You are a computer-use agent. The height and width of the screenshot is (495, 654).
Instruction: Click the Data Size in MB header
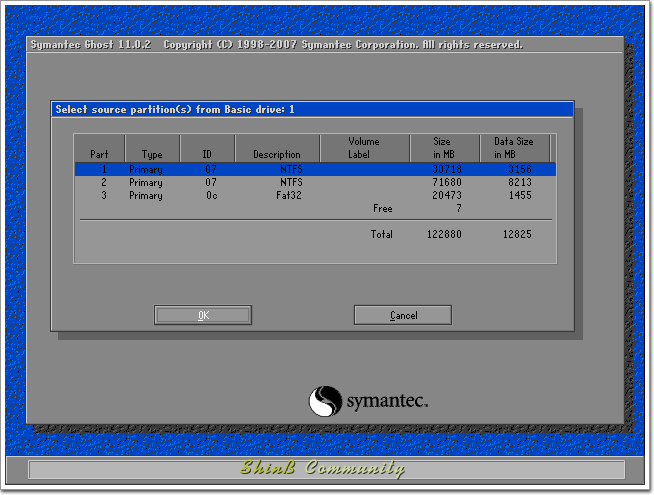[x=514, y=148]
